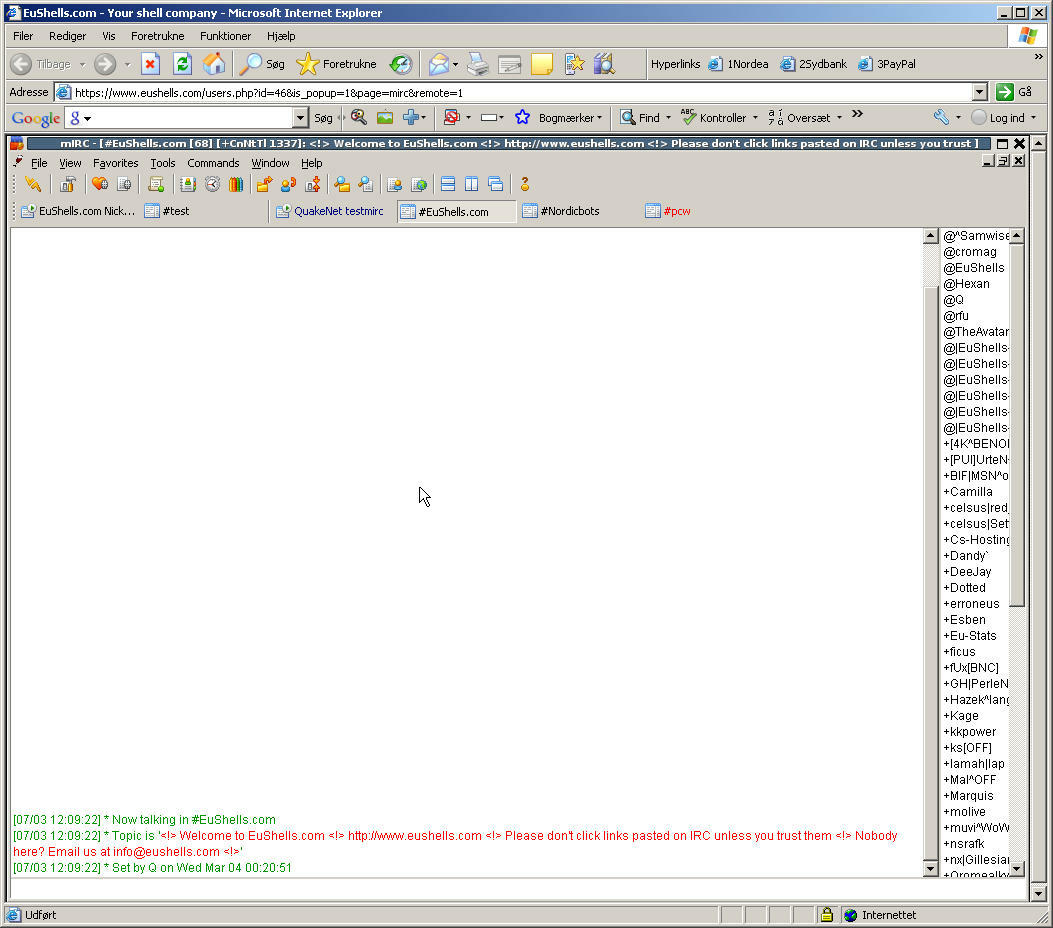1053x928 pixels.
Task: Open the Google search box dropdown
Action: tap(300, 118)
